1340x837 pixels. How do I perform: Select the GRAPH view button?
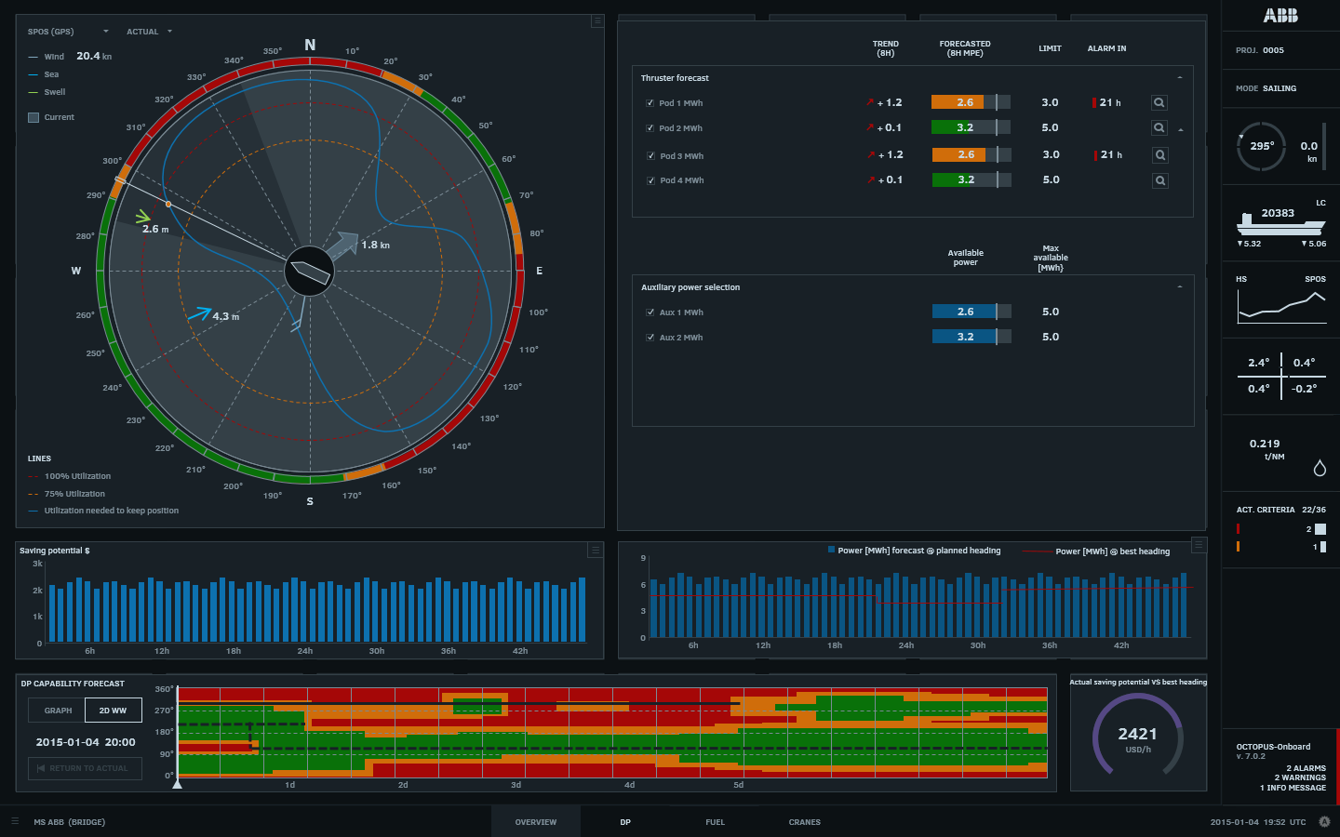(57, 710)
